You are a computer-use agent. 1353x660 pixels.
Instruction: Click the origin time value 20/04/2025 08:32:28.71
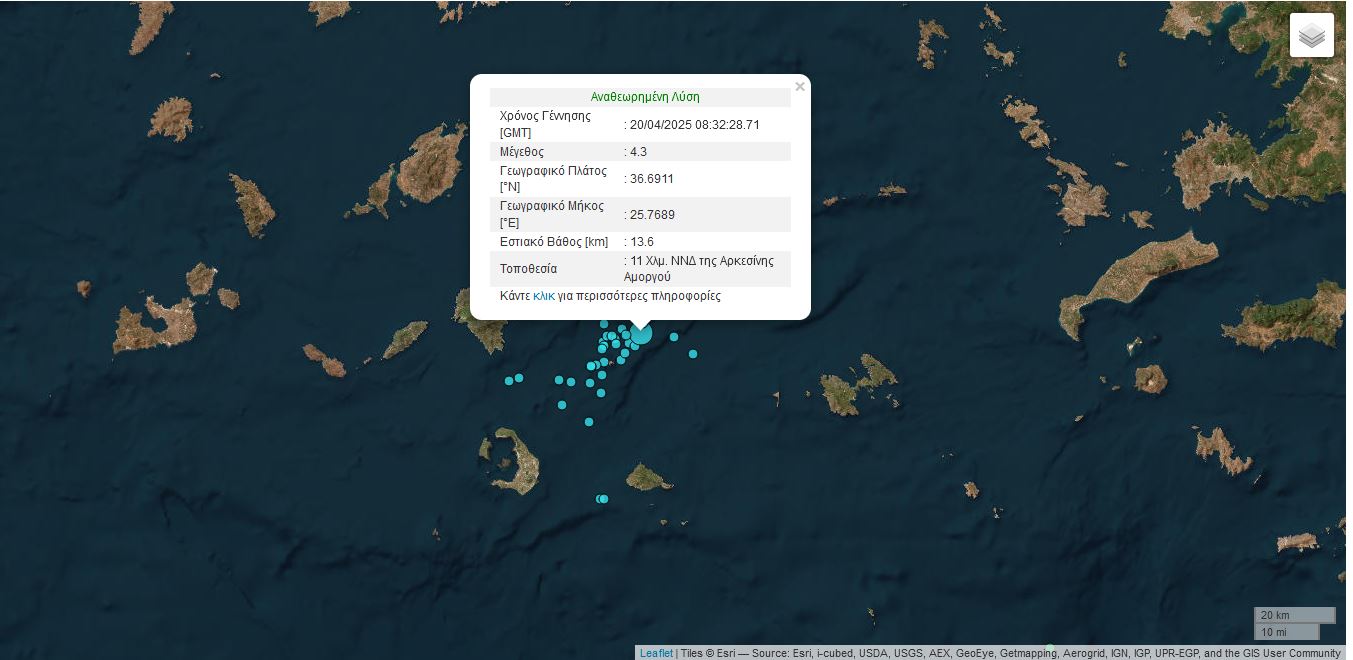point(694,125)
